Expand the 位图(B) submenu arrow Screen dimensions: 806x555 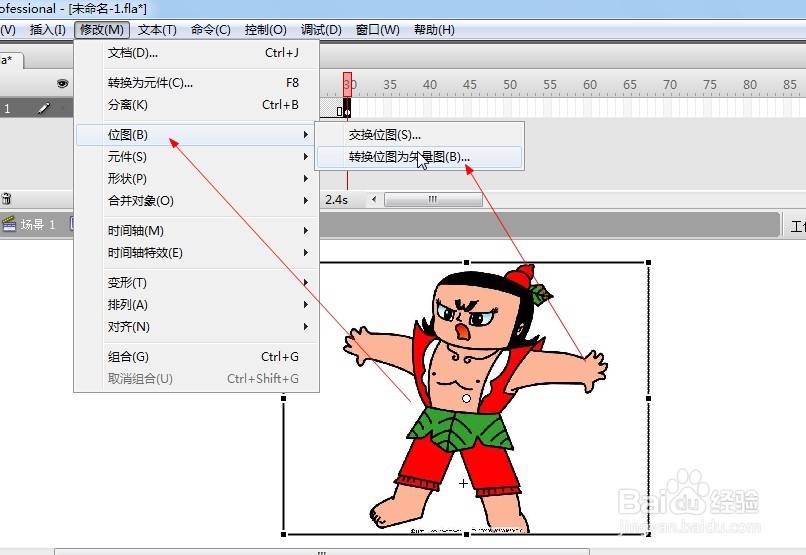click(x=305, y=135)
